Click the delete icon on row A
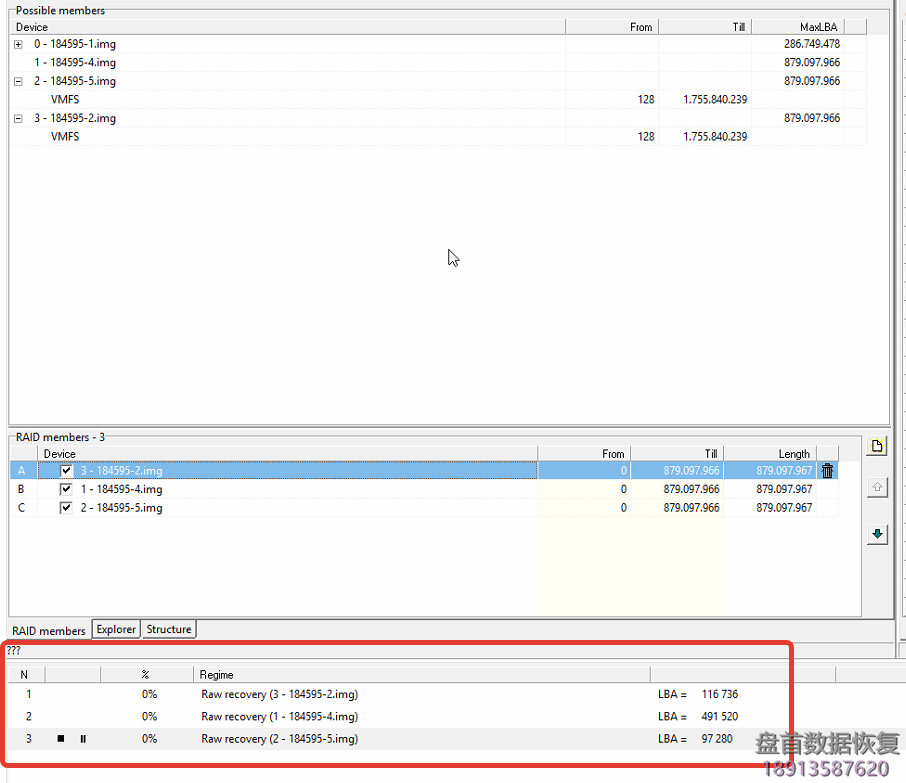 point(827,470)
